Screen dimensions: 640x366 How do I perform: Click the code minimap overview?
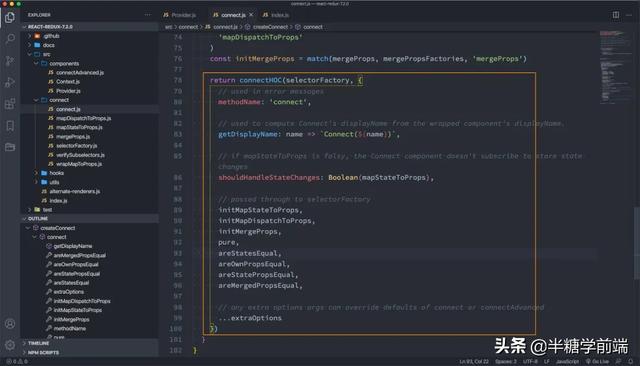click(x=616, y=67)
